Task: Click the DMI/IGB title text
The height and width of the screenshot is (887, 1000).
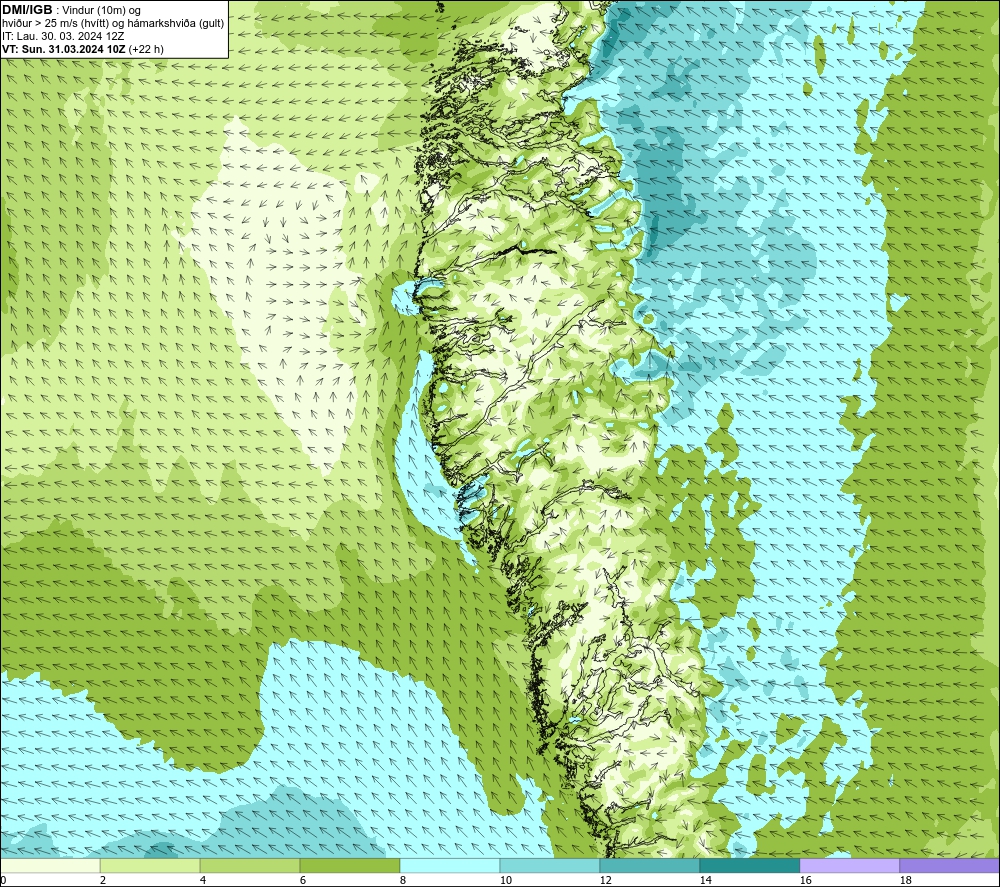Action: click(x=27, y=10)
